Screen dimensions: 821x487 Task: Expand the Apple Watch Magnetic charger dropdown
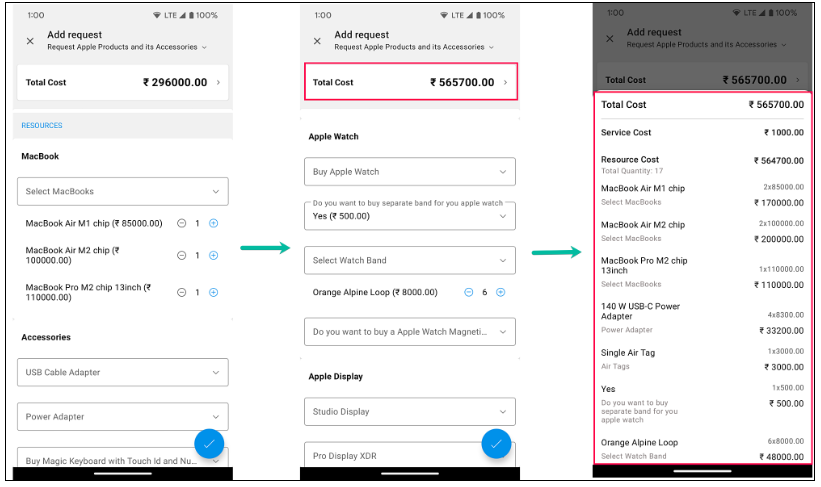coord(410,331)
